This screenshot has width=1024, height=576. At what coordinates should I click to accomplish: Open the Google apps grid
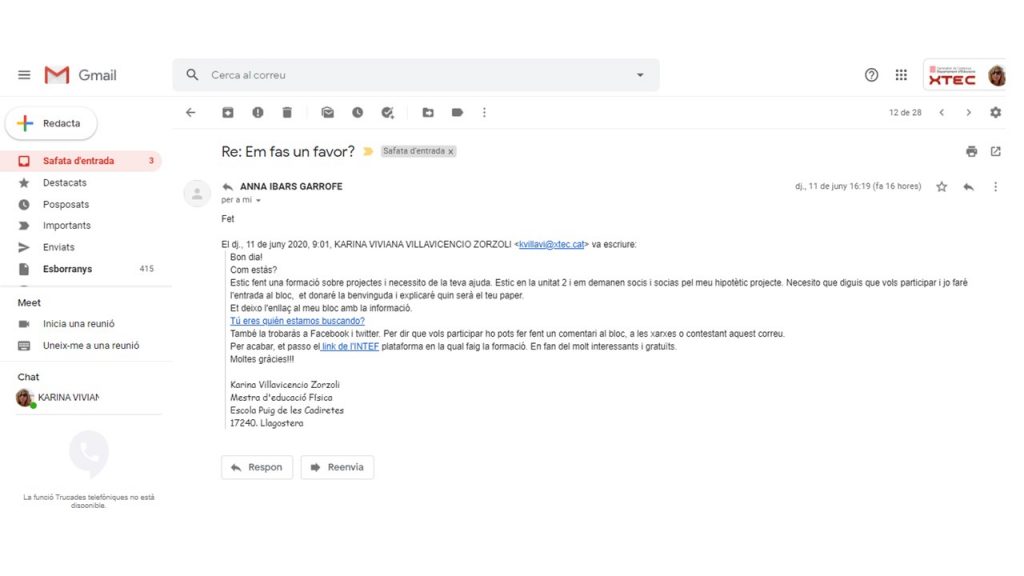tap(901, 75)
